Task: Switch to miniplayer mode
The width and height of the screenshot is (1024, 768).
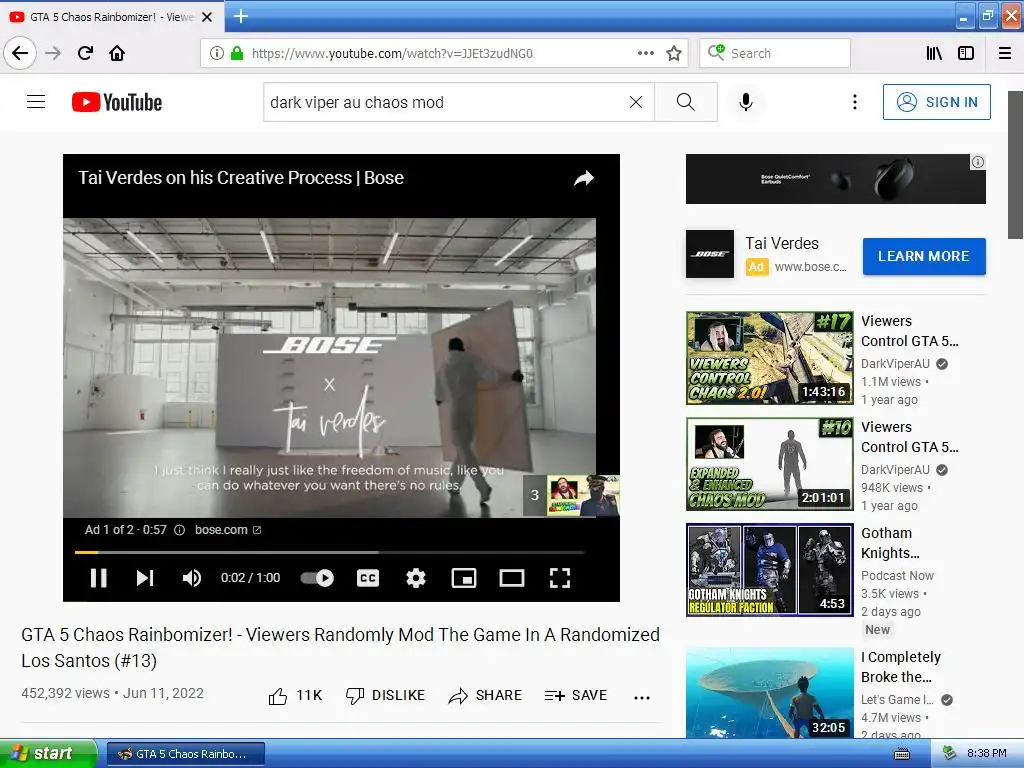Action: coord(464,578)
